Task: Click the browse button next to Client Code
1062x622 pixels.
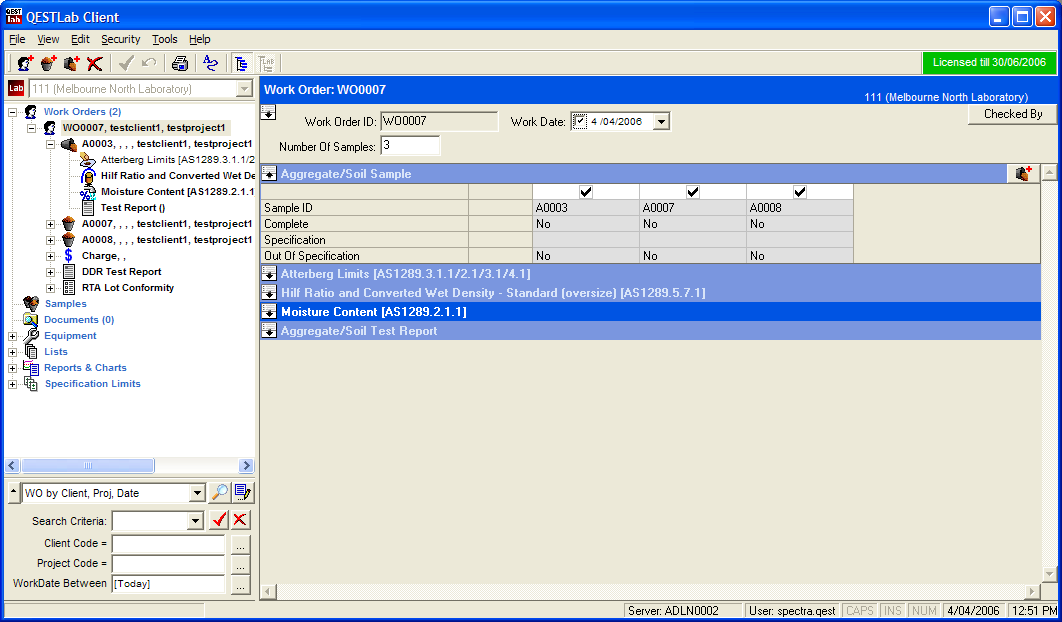Action: [x=240, y=544]
